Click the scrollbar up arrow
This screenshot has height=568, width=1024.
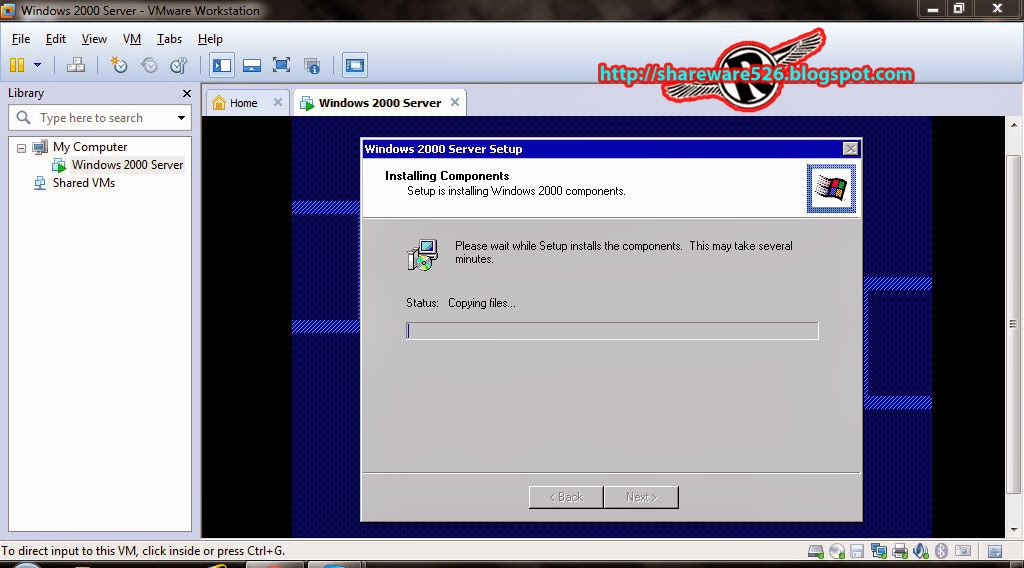[x=1014, y=125]
